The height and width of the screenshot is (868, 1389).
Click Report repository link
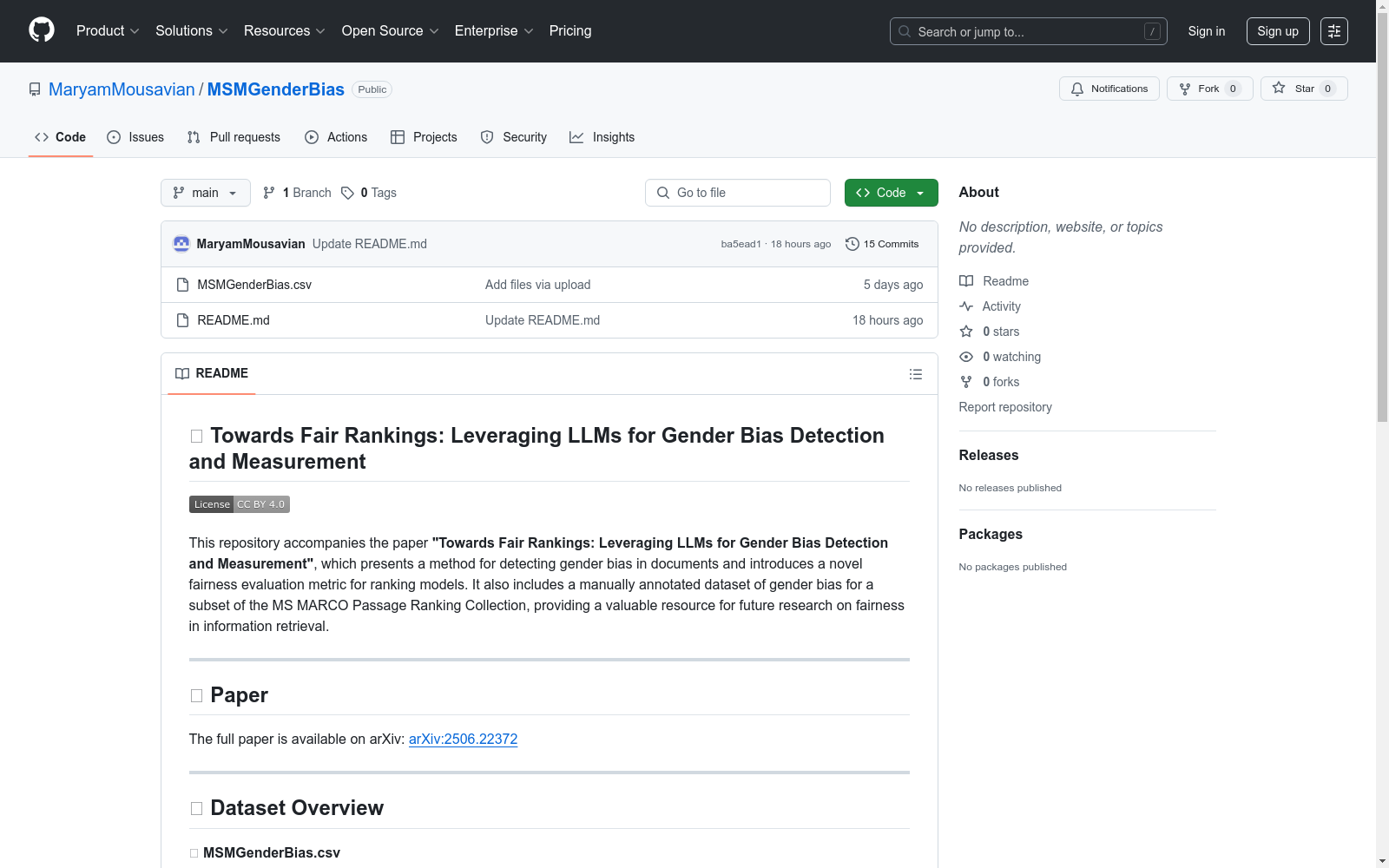[x=1005, y=407]
